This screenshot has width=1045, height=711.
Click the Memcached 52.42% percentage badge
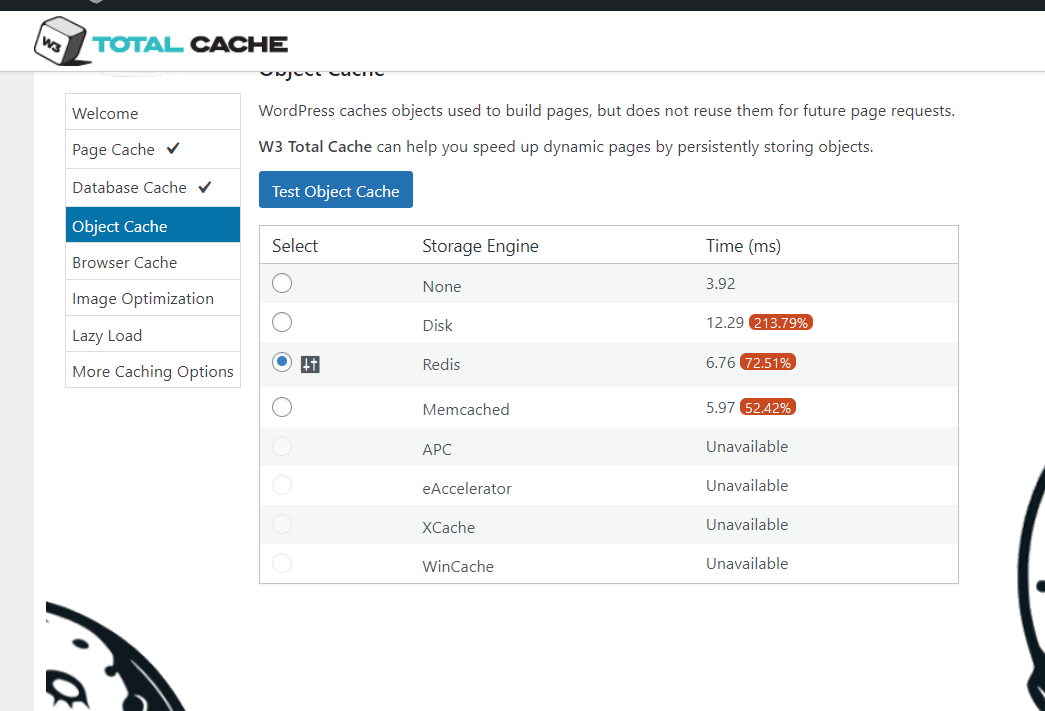pos(768,407)
